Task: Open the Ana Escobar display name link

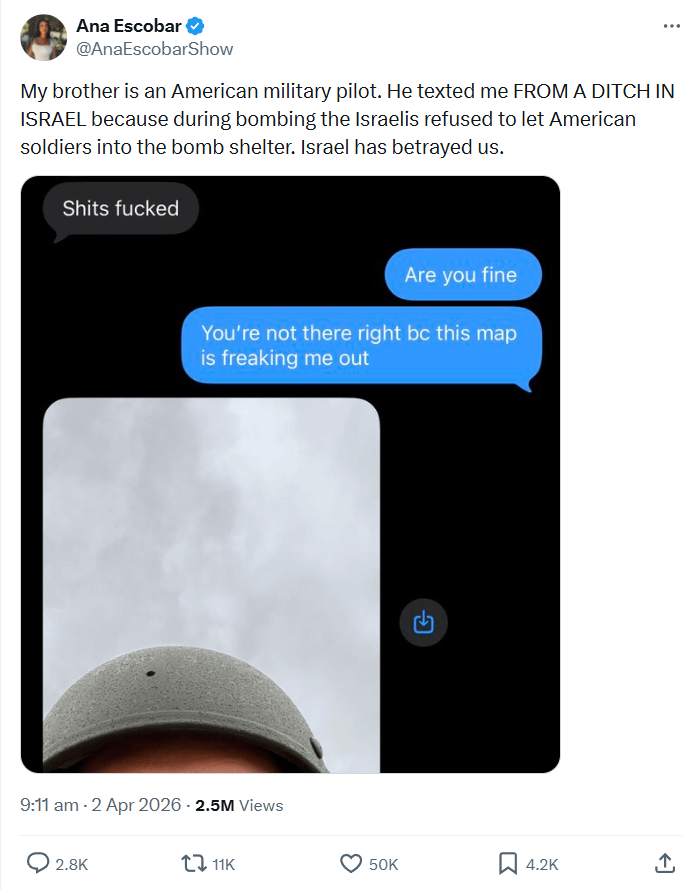Action: (131, 26)
